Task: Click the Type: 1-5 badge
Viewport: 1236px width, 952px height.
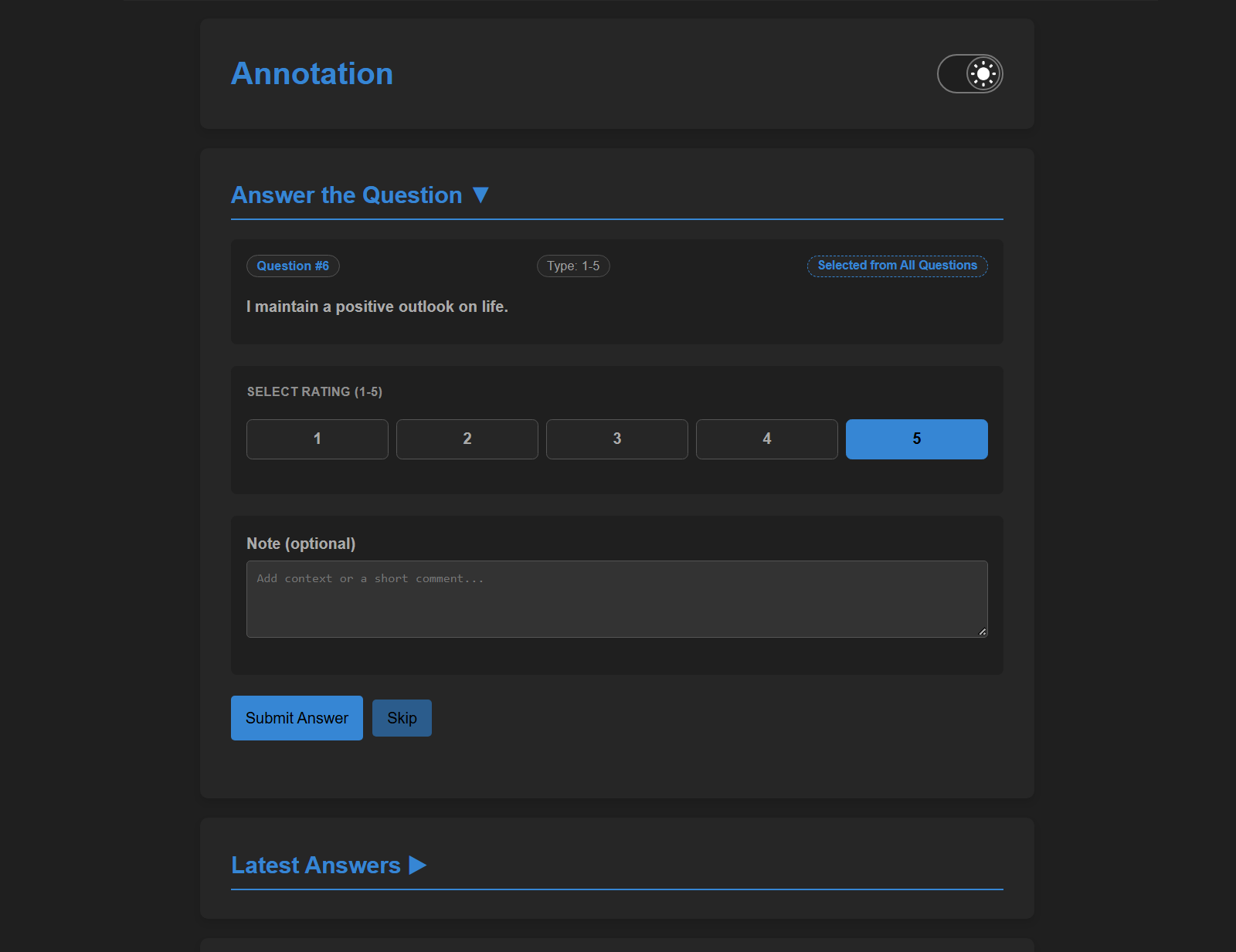Action: pos(573,266)
